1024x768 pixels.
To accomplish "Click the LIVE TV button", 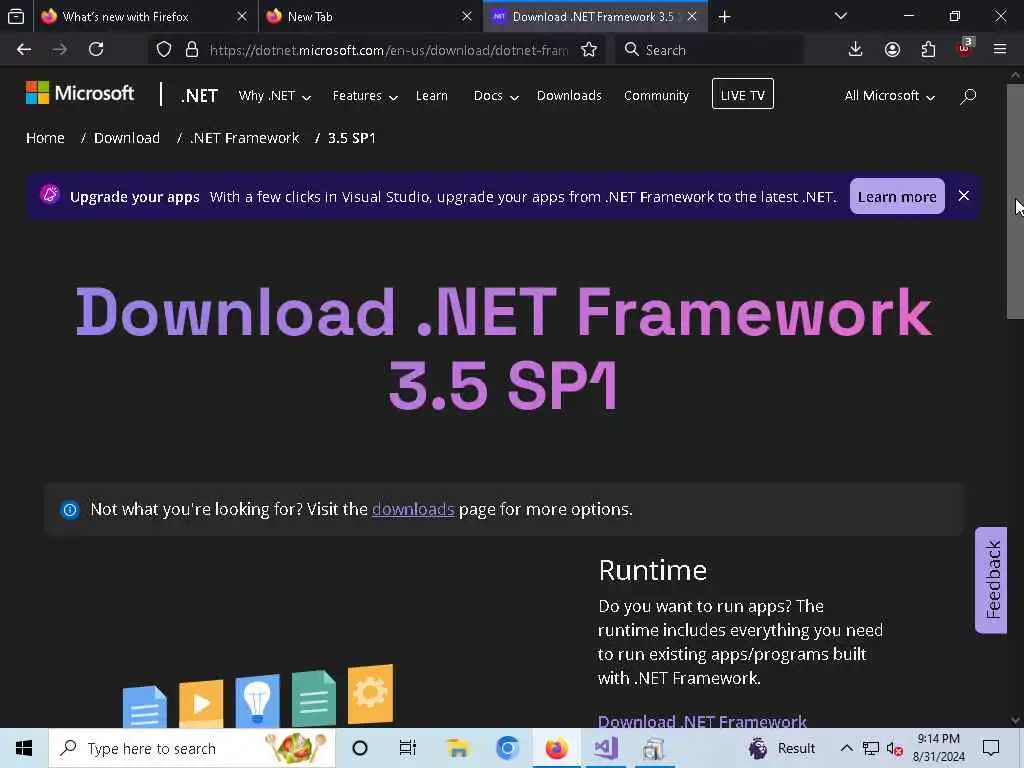I will pos(743,94).
